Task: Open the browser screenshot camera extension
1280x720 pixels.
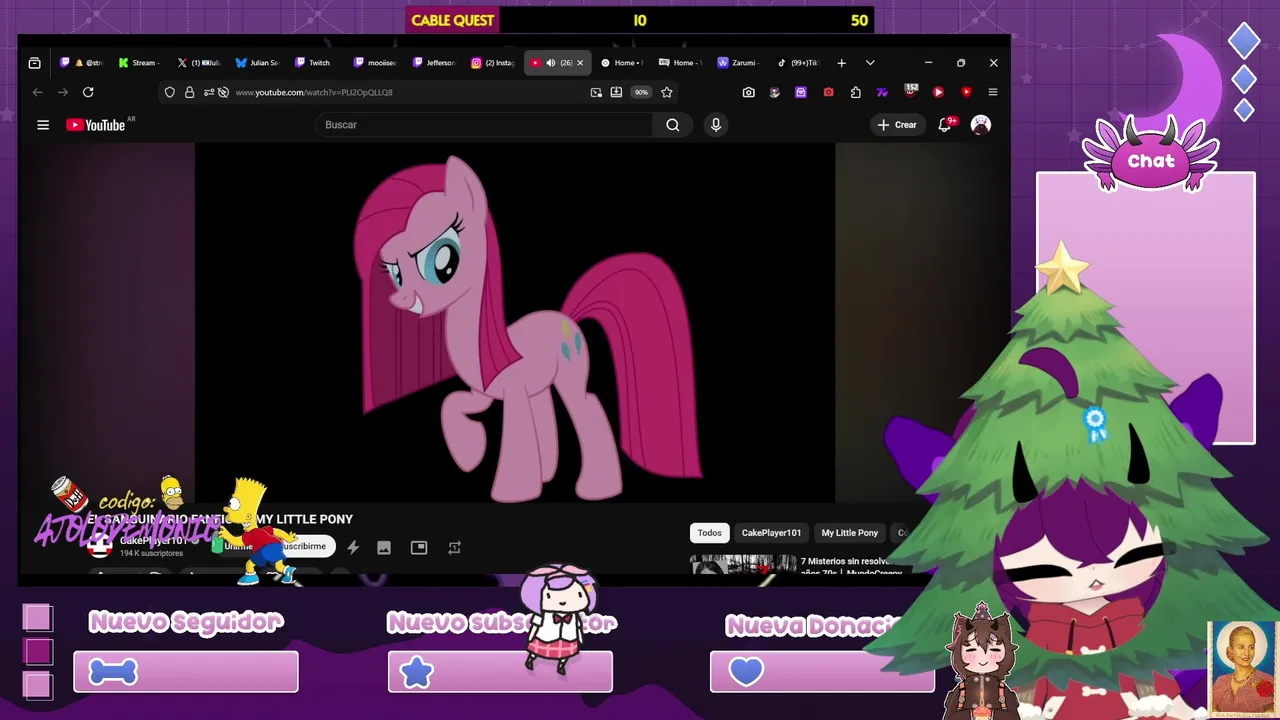Action: click(749, 92)
